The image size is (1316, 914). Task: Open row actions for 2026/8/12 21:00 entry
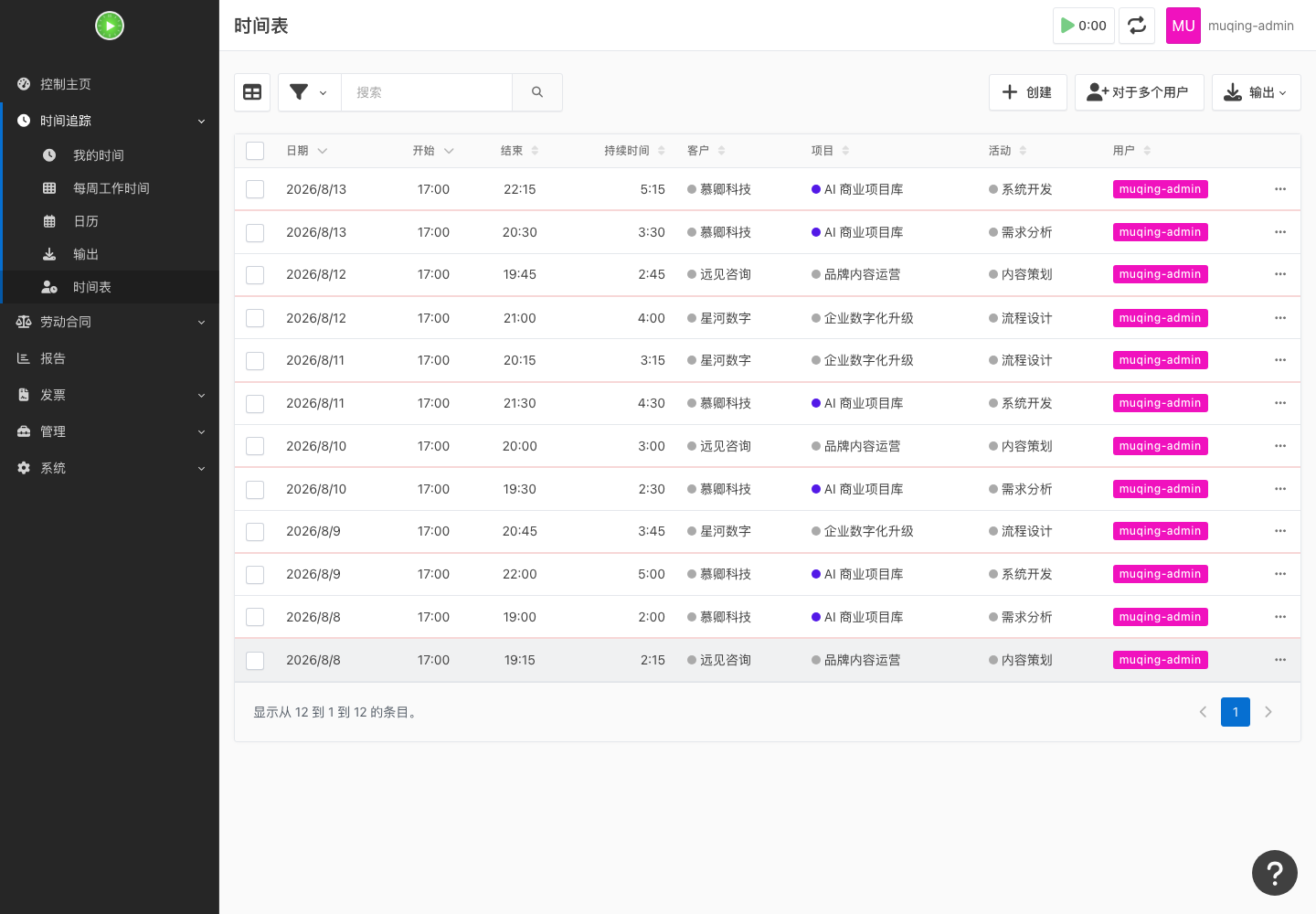(1280, 318)
